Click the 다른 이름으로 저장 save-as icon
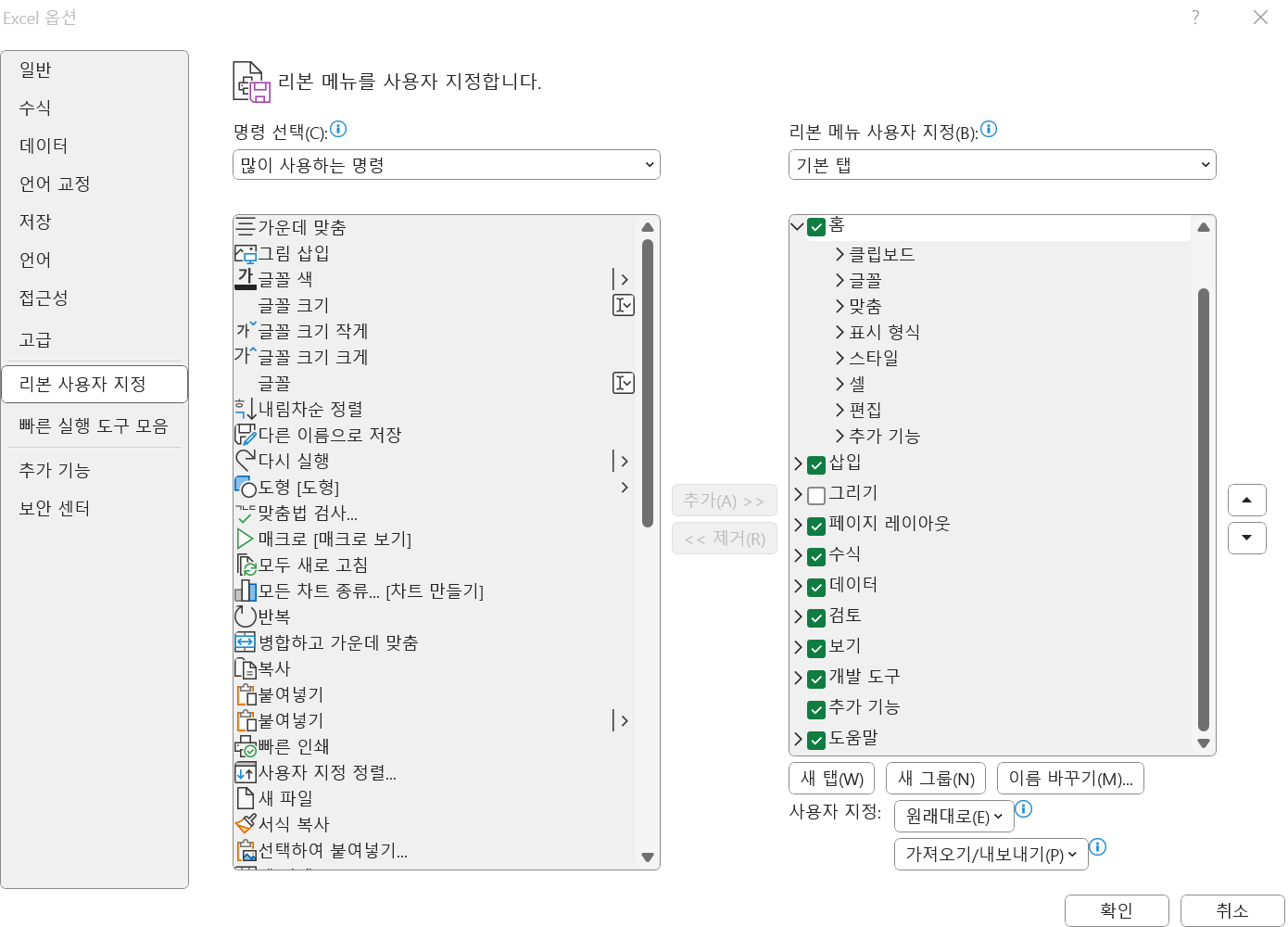Image resolution: width=1288 pixels, height=927 pixels. point(246,434)
